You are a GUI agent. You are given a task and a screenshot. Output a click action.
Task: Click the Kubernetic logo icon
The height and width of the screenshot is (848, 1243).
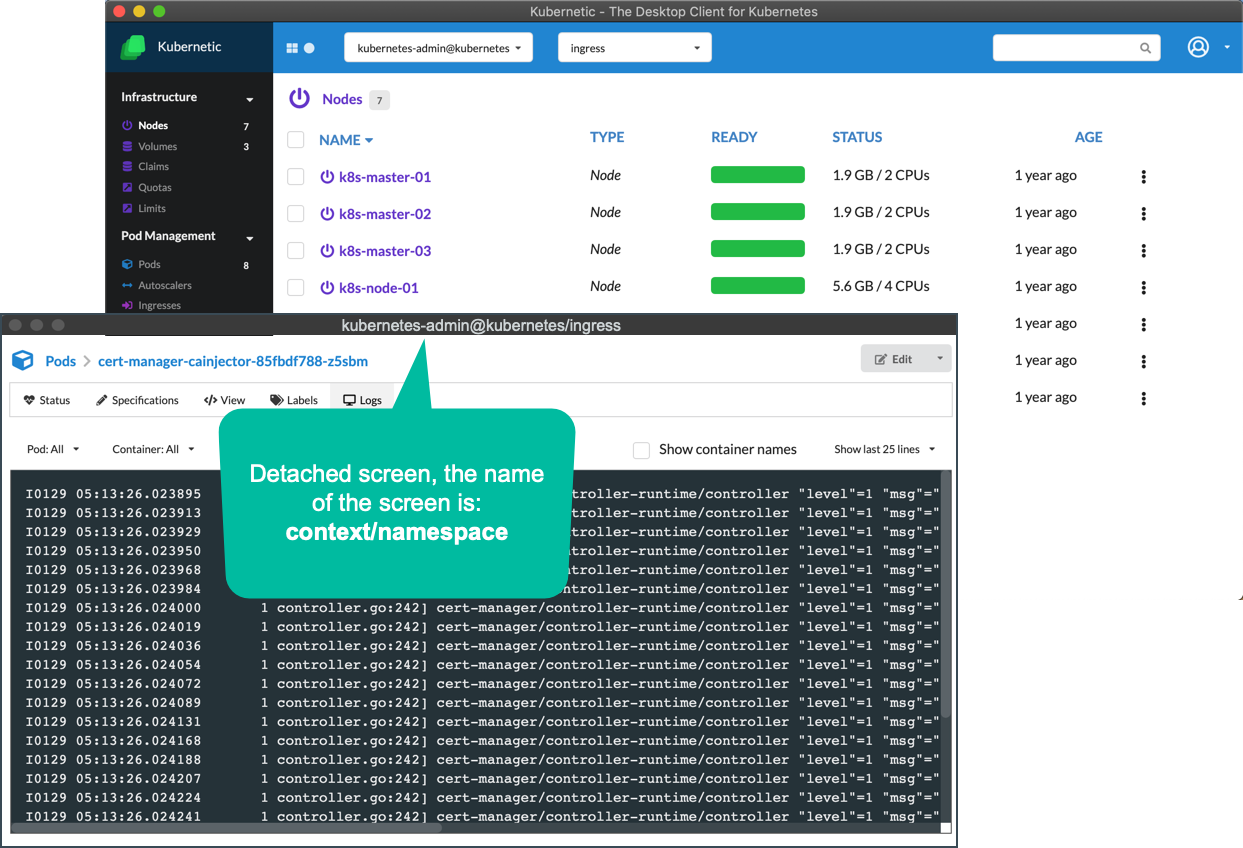tap(133, 47)
